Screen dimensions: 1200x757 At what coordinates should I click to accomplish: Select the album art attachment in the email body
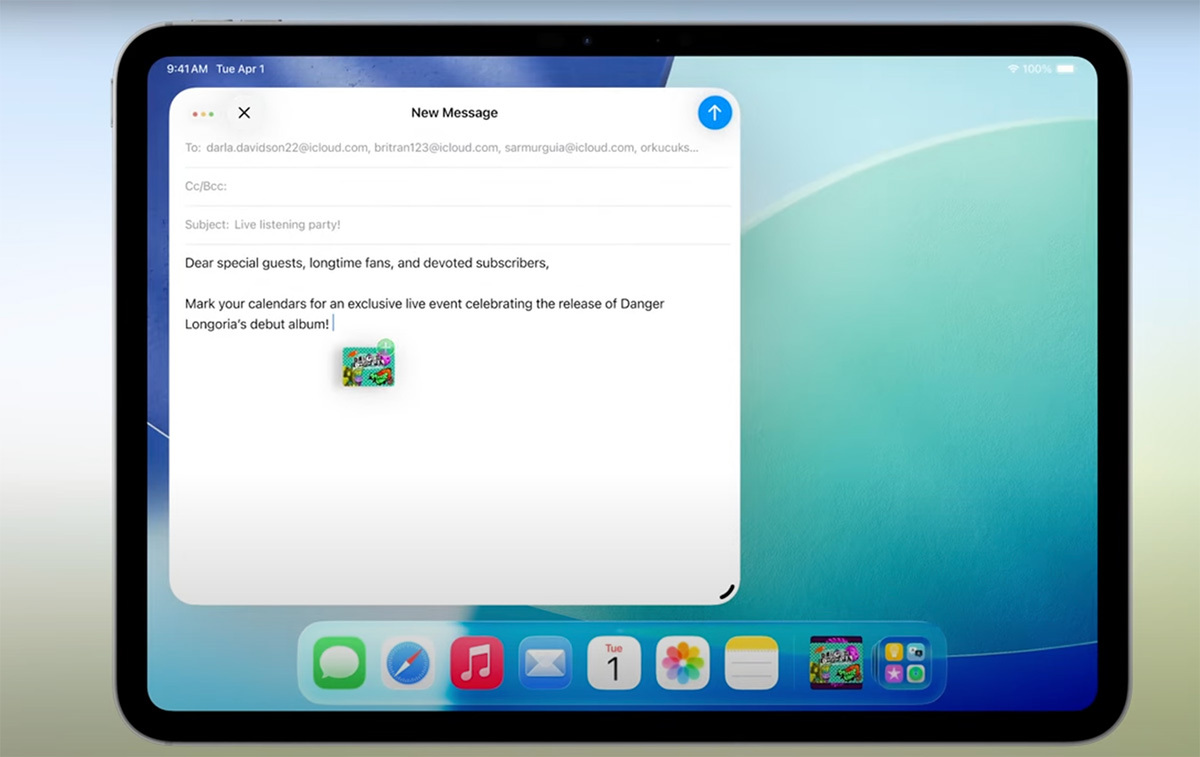tap(366, 365)
